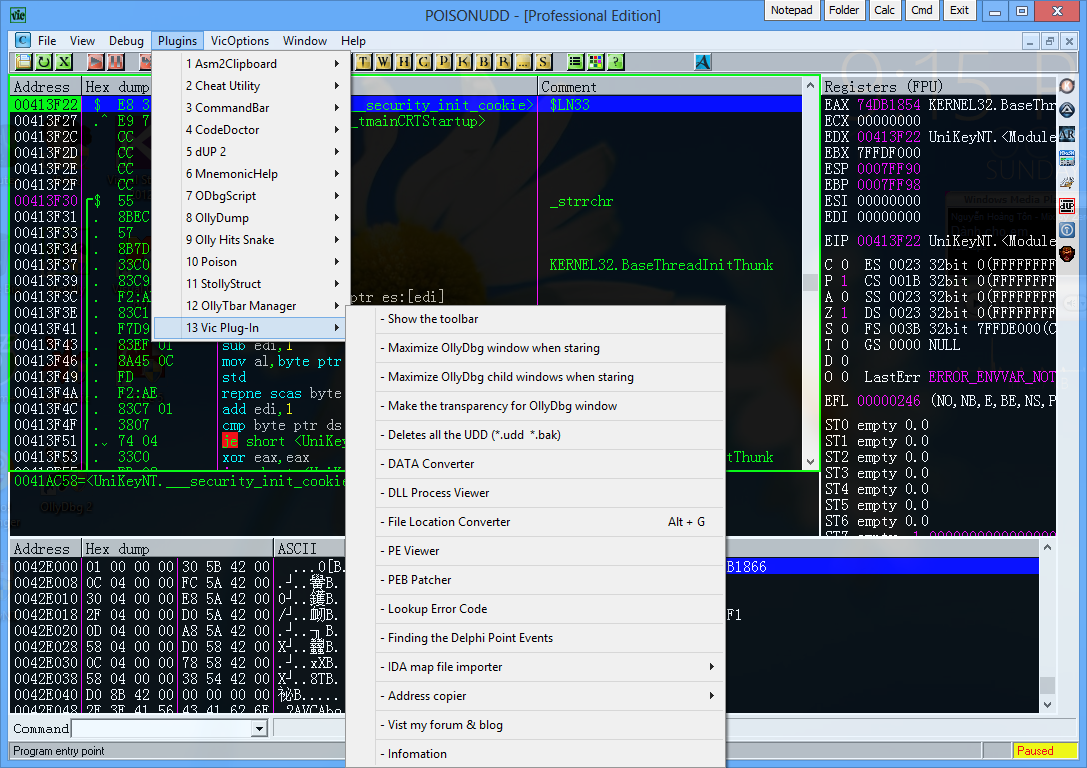This screenshot has width=1087, height=768.
Task: Click the red dUP icon in right sidebar
Action: click(x=1067, y=206)
